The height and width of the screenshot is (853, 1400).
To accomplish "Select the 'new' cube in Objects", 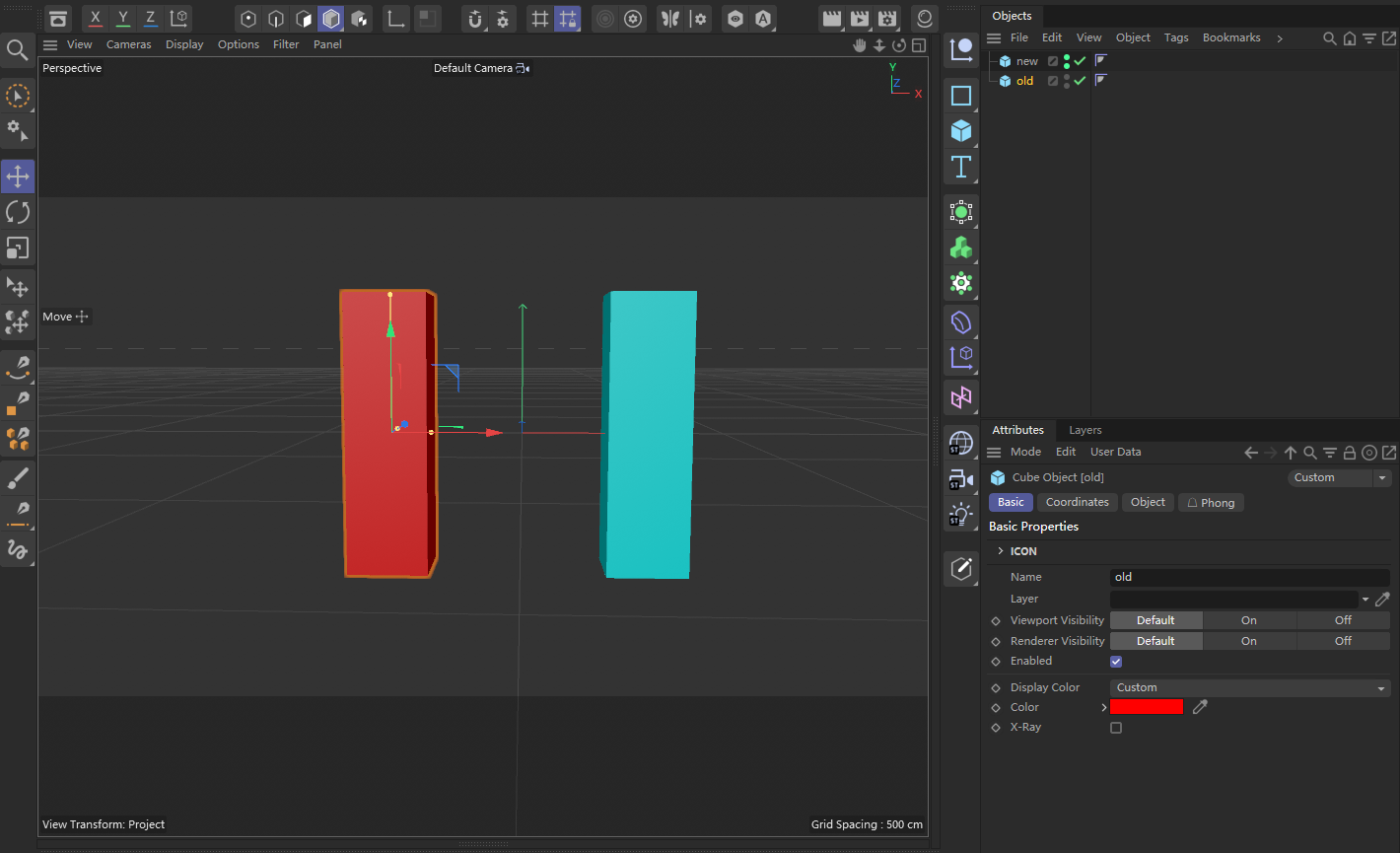I will 1027,61.
